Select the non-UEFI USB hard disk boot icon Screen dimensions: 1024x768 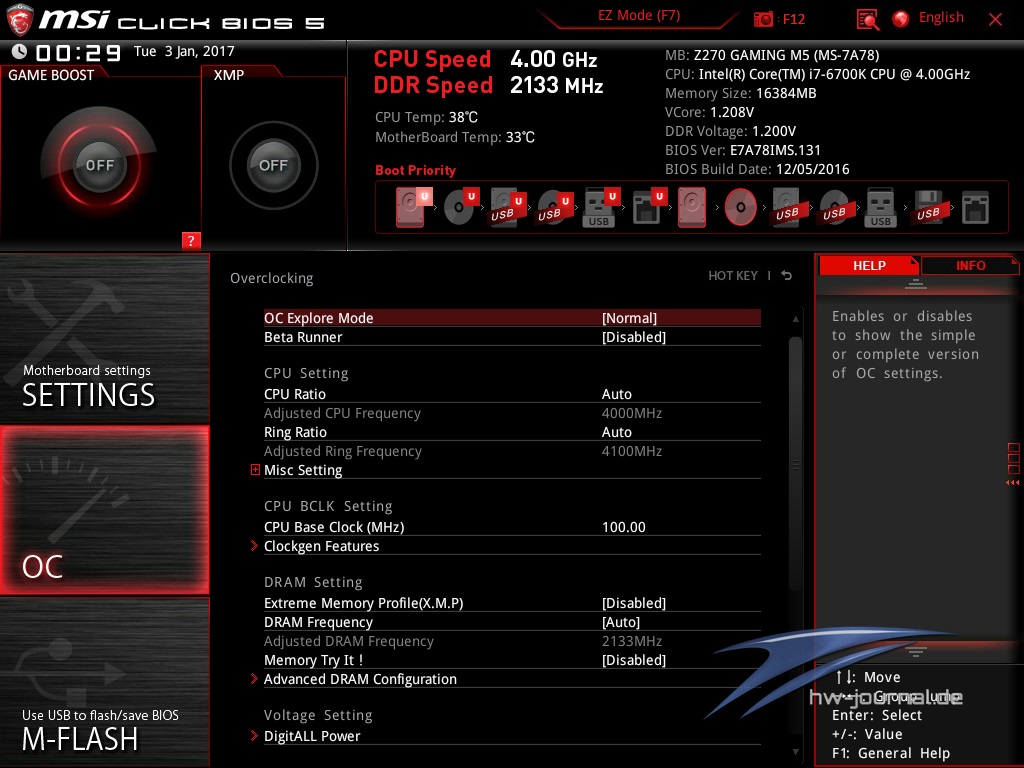pos(787,207)
